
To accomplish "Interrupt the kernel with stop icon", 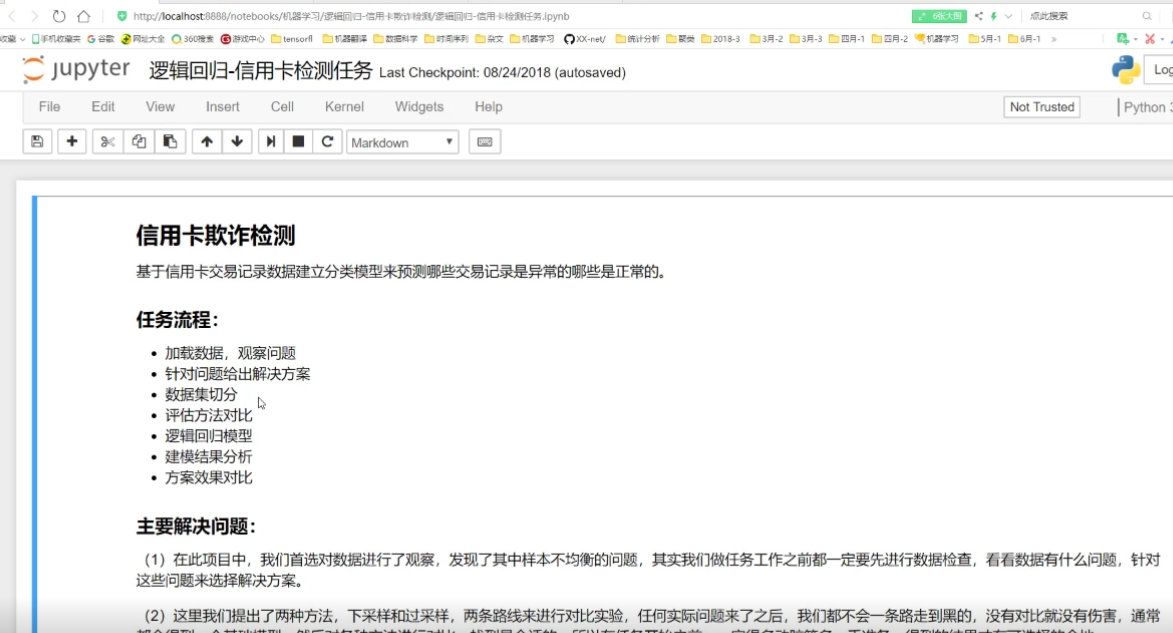I will pyautogui.click(x=298, y=142).
